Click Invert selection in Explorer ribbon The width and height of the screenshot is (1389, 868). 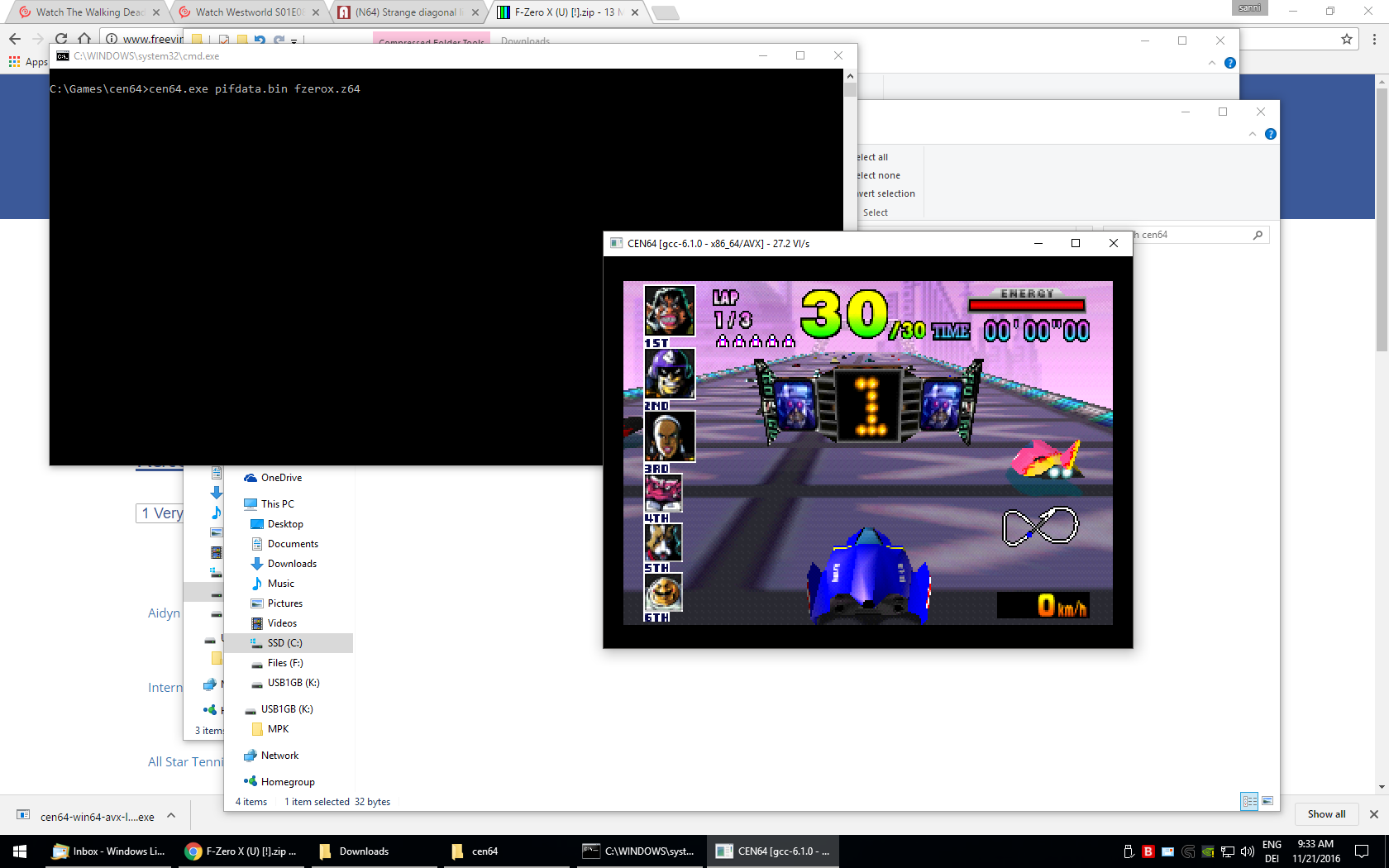click(885, 193)
